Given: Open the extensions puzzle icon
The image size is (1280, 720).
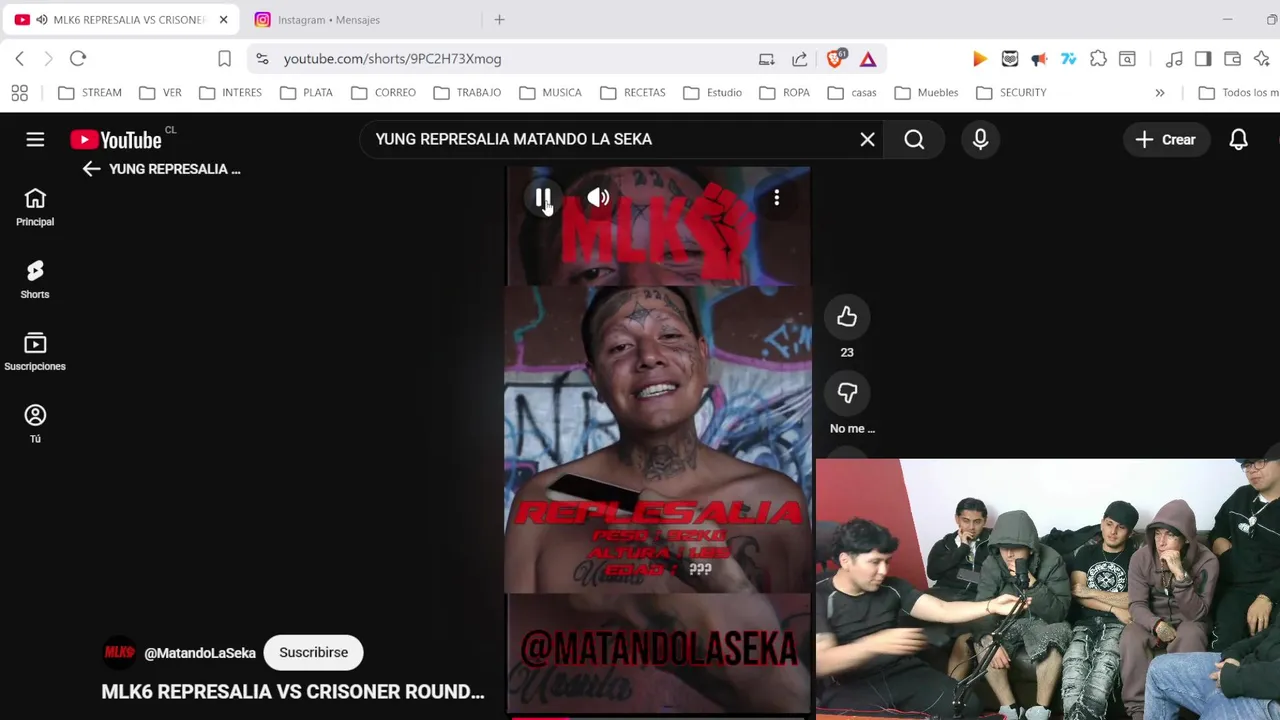Looking at the screenshot, I should (x=1098, y=59).
